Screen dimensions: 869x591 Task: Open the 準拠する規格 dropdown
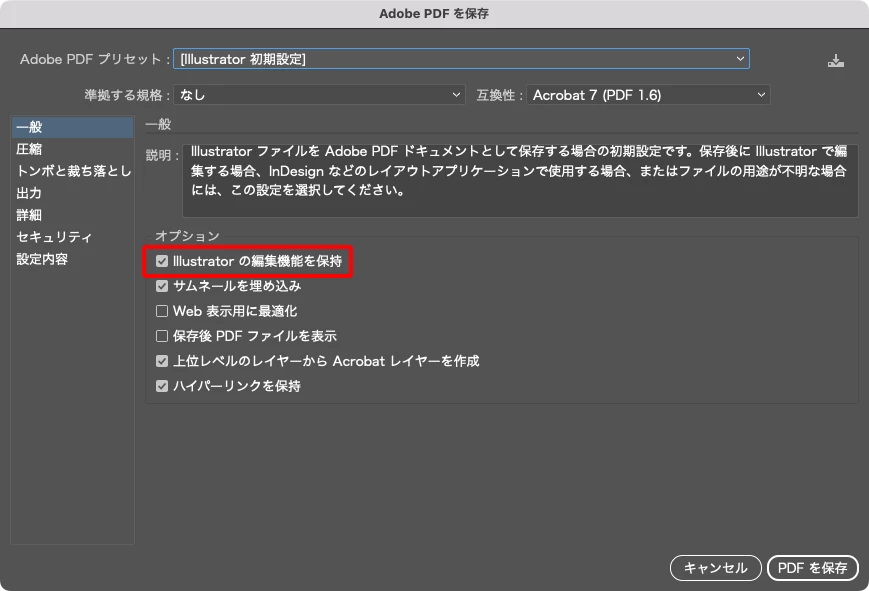pos(319,95)
